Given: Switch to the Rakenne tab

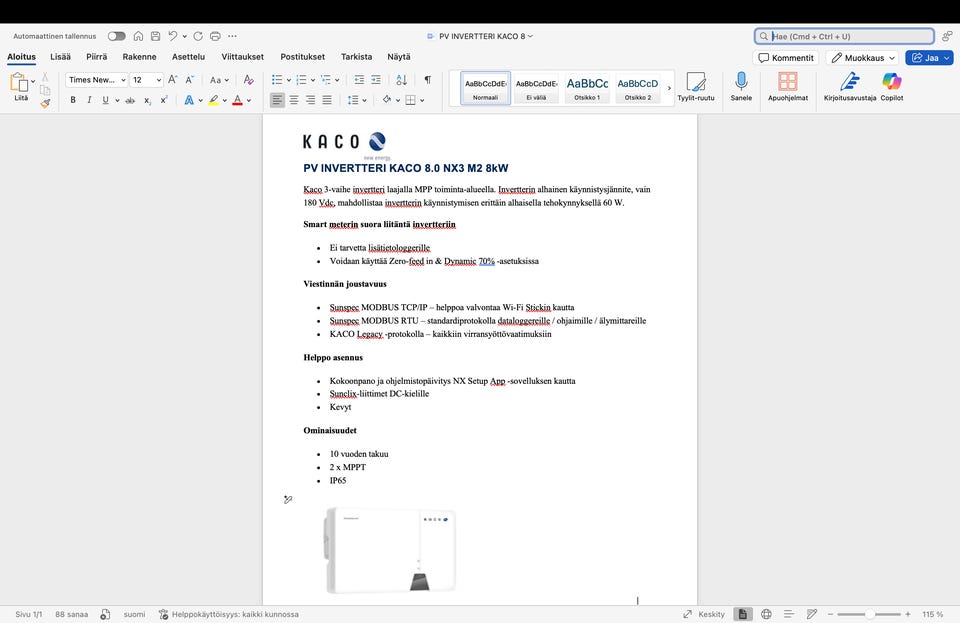Looking at the screenshot, I should [140, 56].
